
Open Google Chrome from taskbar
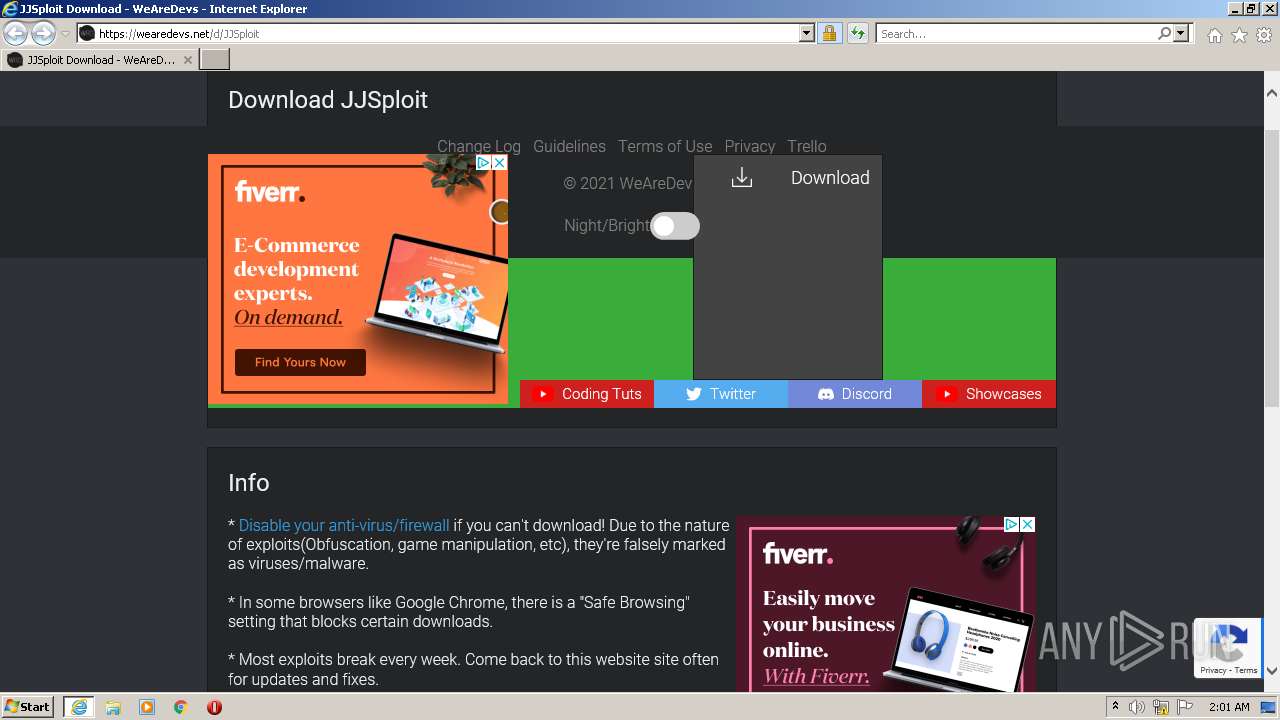click(181, 707)
